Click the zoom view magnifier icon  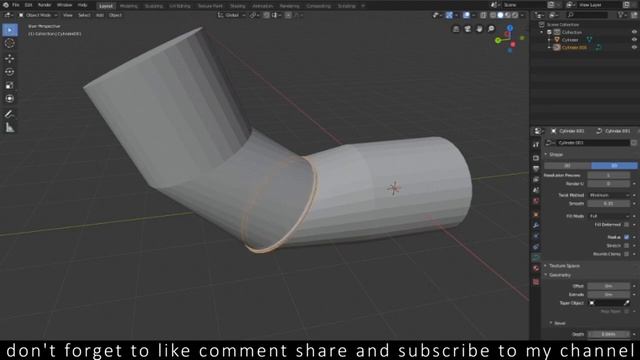491,29
